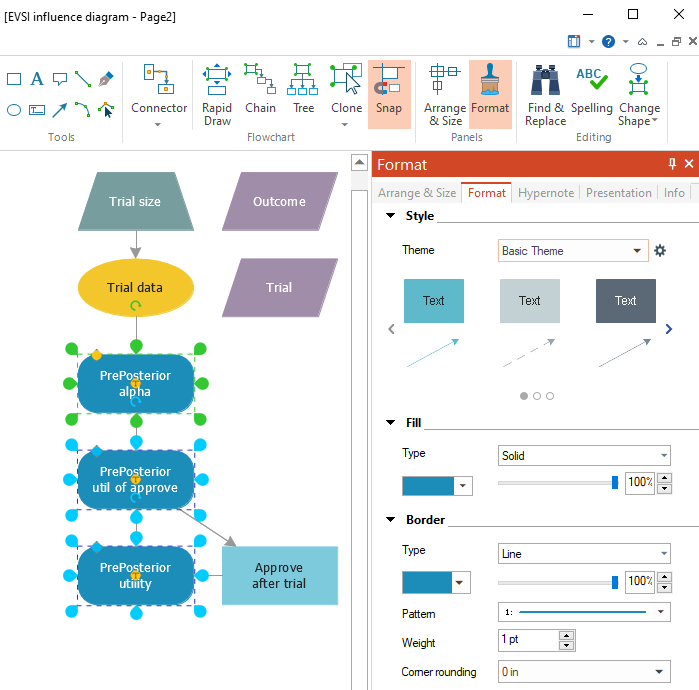Toggle Snap on or off
The width and height of the screenshot is (699, 690).
[389, 94]
